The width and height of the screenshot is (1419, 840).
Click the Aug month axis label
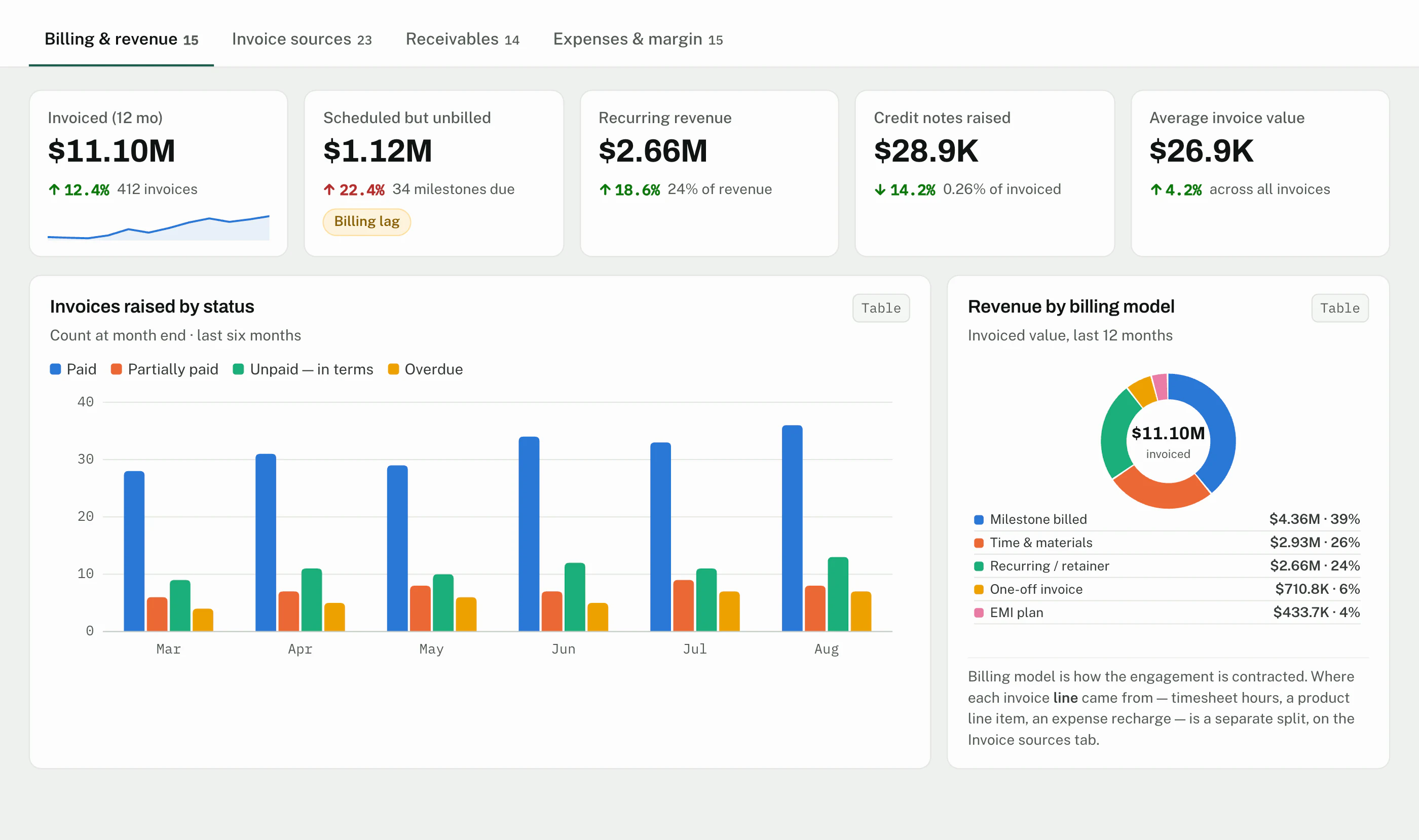tap(827, 649)
